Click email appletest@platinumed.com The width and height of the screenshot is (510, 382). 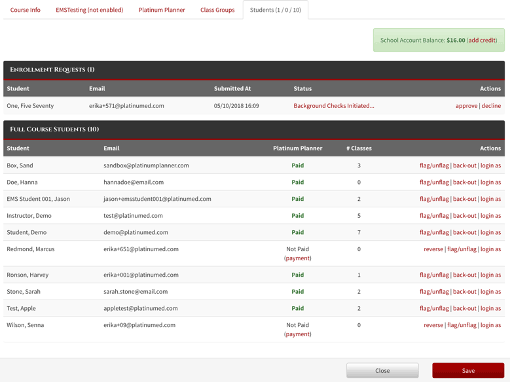tap(141, 308)
